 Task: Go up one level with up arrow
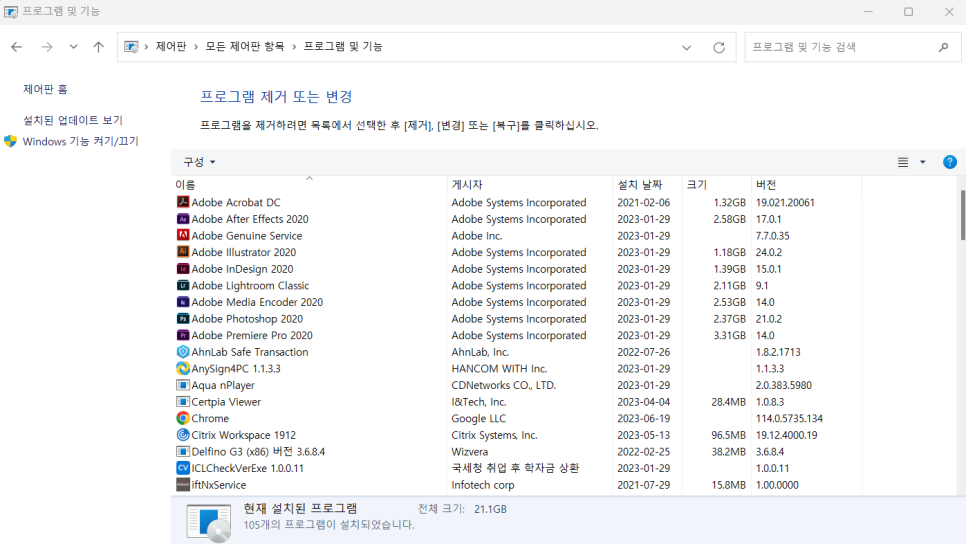pos(99,47)
